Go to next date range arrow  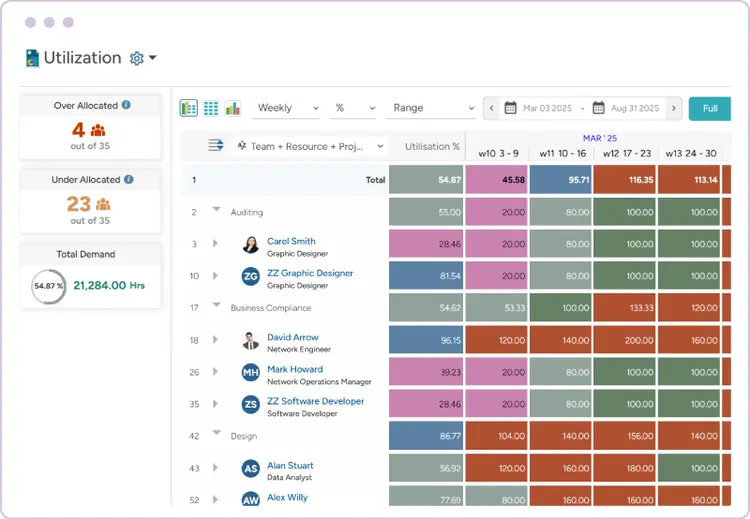tap(674, 108)
